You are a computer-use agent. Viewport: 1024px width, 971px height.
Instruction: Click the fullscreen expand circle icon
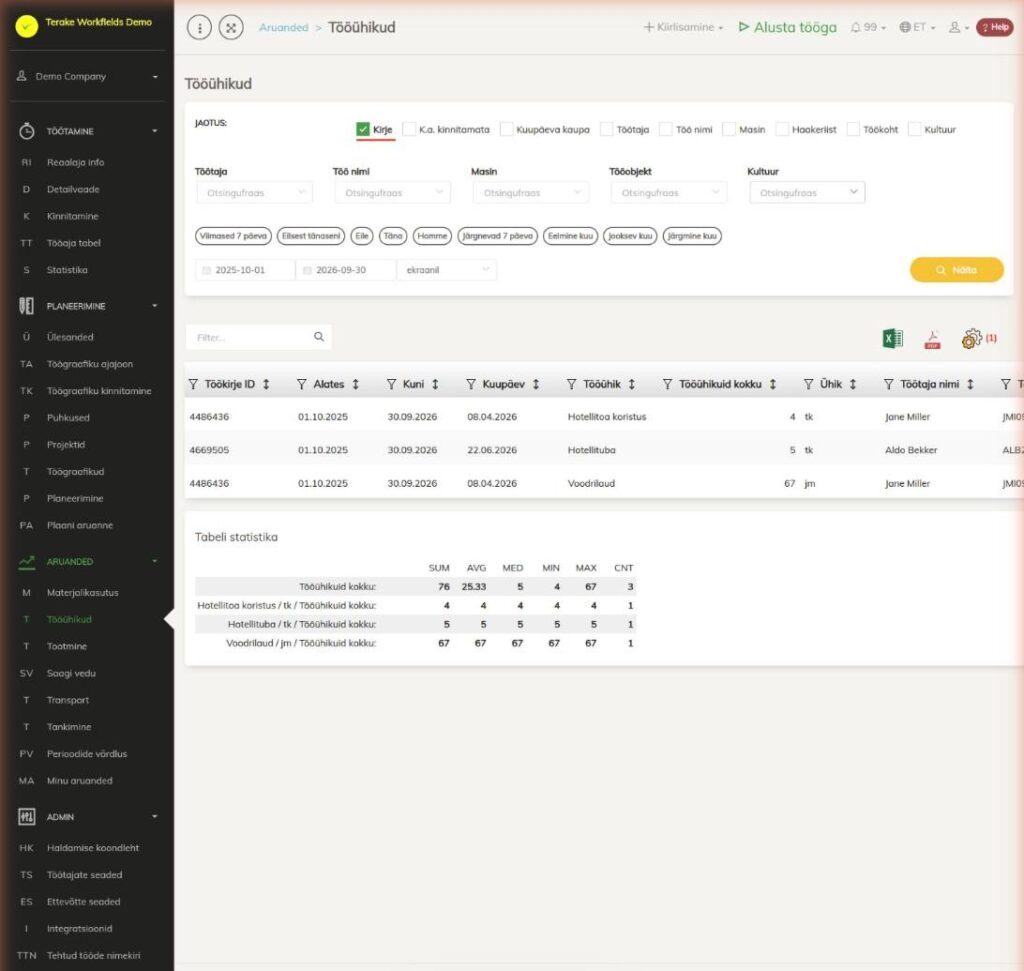point(231,27)
